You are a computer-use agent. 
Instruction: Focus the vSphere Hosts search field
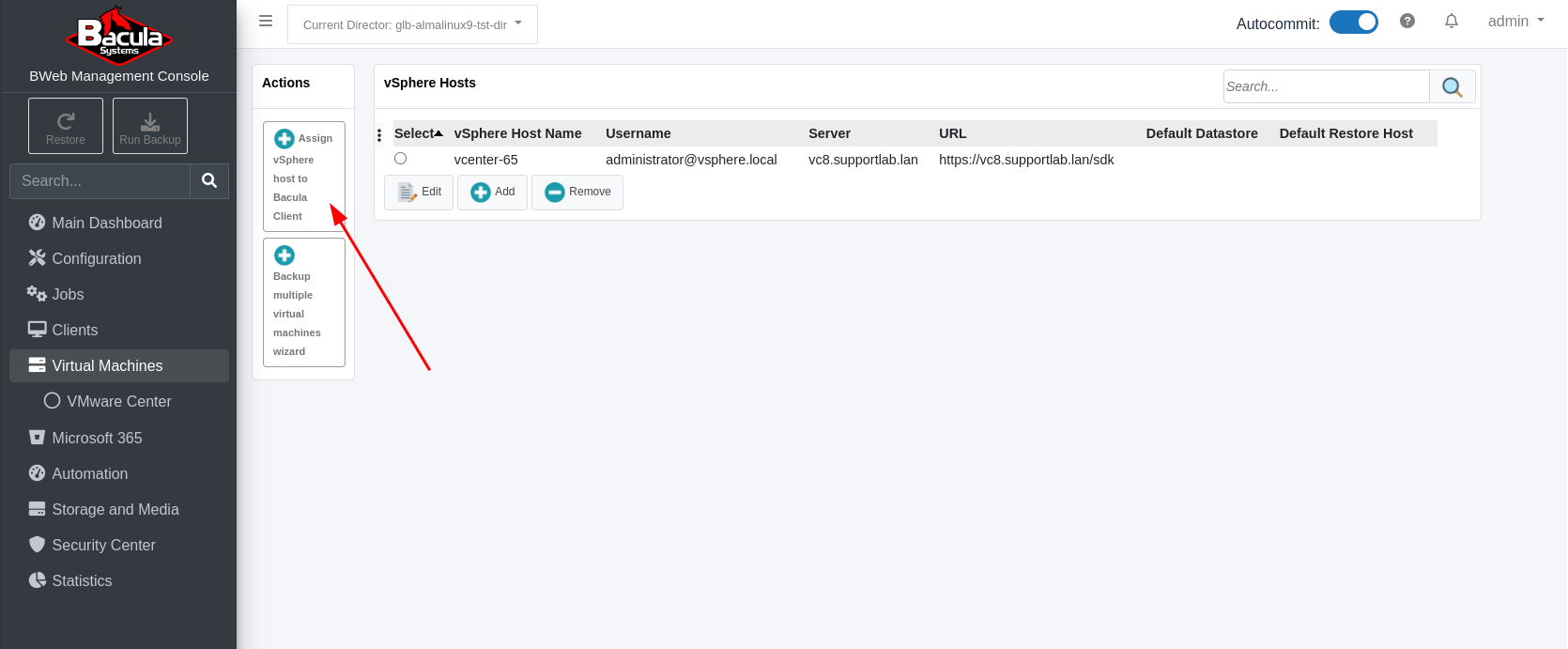click(1326, 86)
